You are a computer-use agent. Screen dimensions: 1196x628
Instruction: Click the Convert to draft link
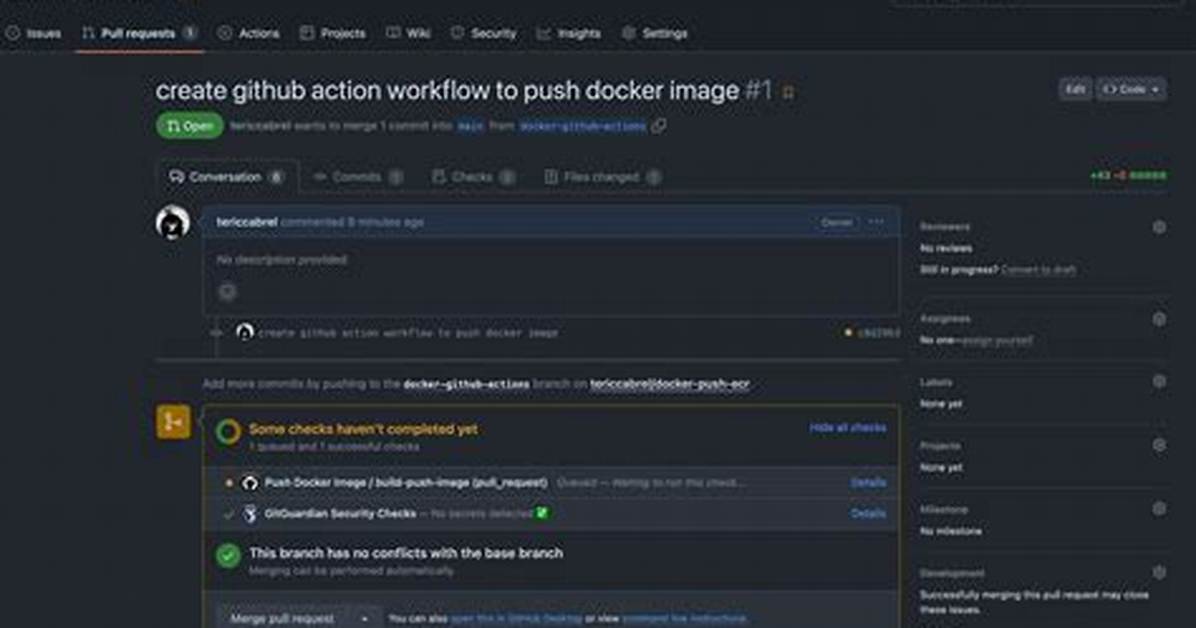(x=1038, y=270)
